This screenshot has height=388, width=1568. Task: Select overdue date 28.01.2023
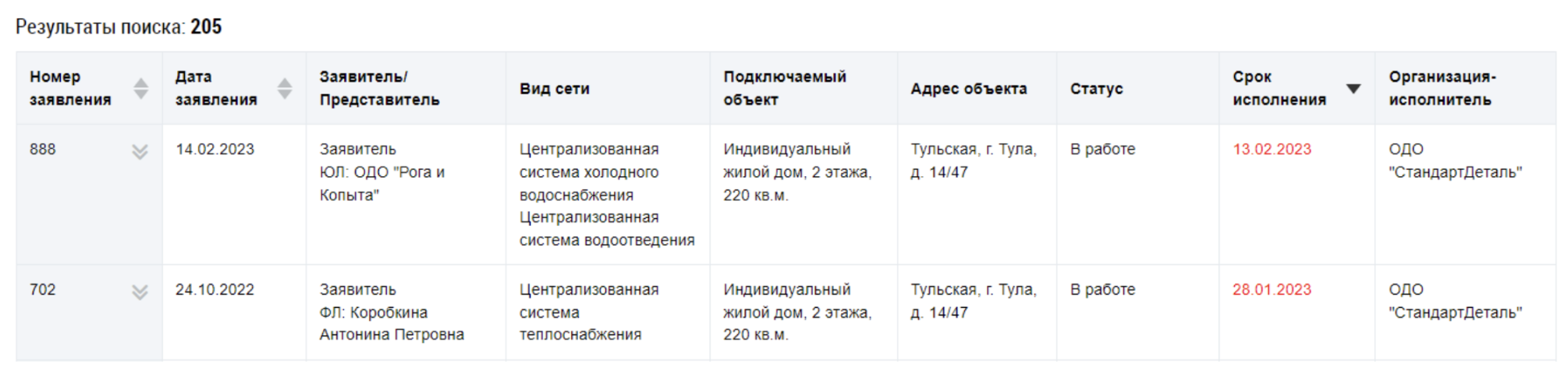[x=1272, y=290]
